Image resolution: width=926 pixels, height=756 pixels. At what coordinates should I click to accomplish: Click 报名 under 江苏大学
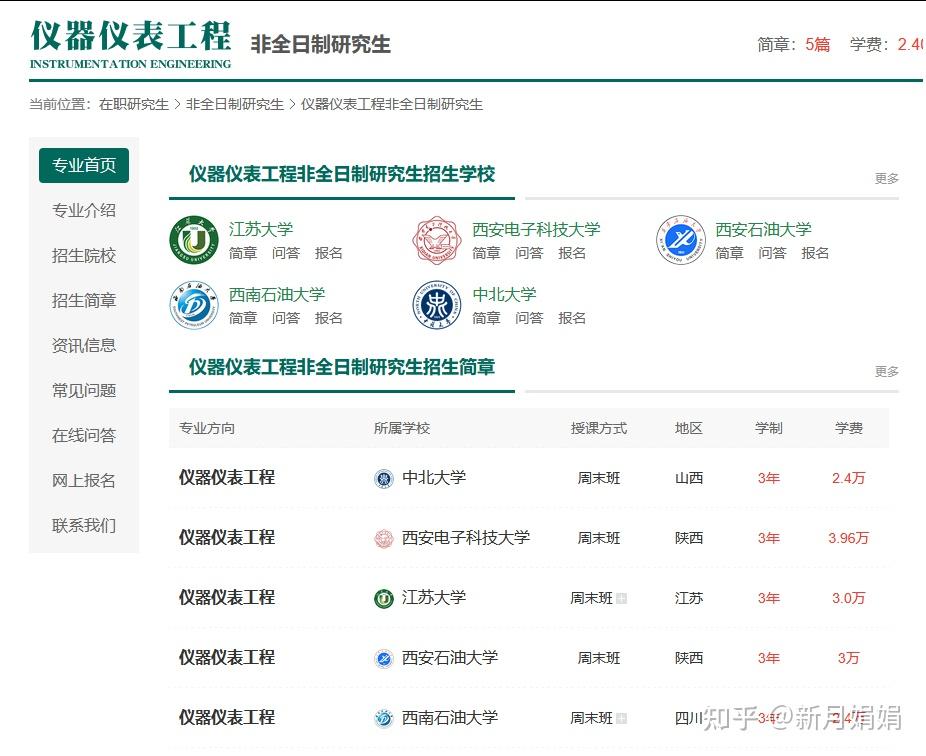coord(329,253)
